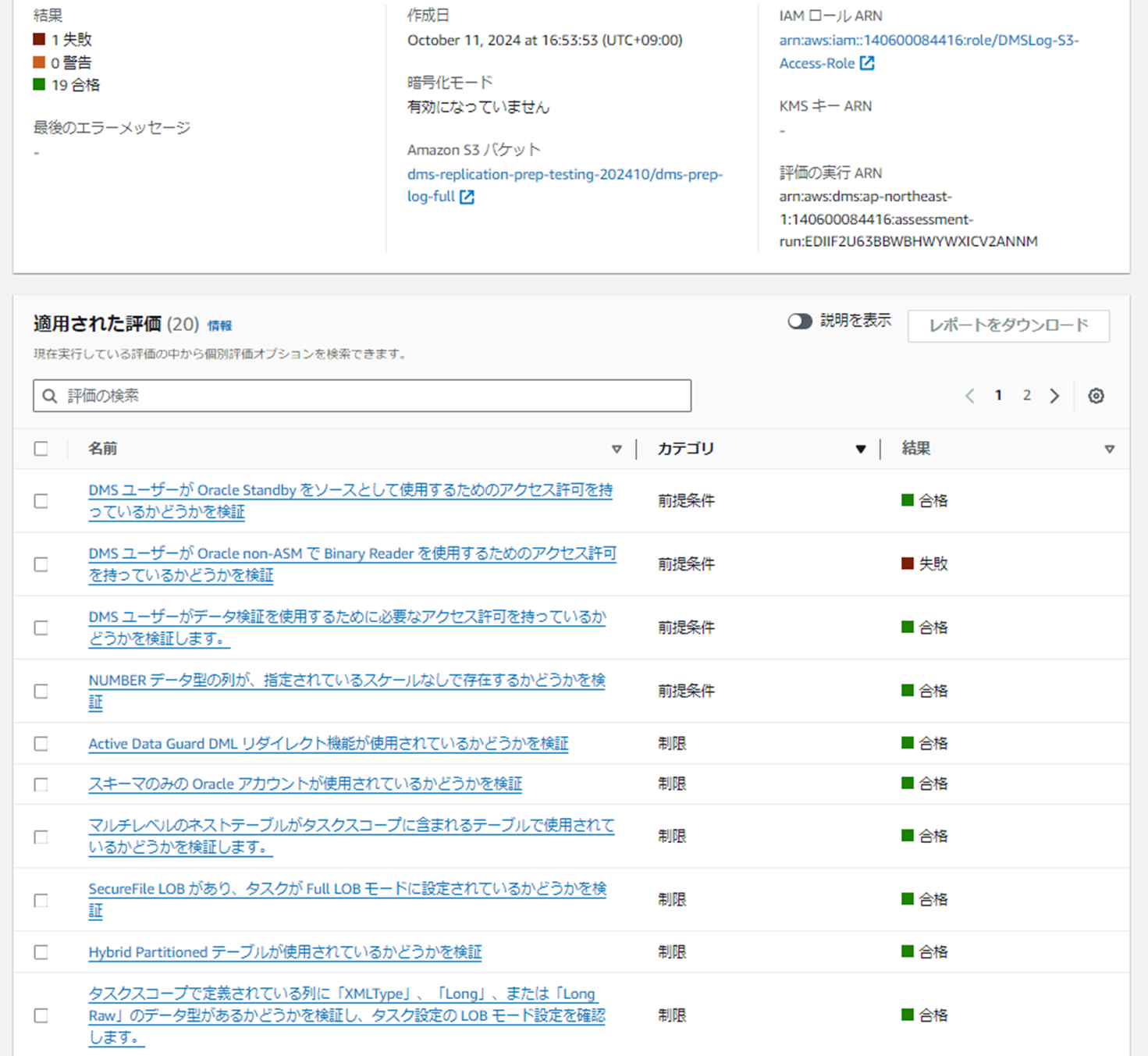Check the select-all checkbox in the table header
This screenshot has width=1148, height=1056.
[x=41, y=449]
